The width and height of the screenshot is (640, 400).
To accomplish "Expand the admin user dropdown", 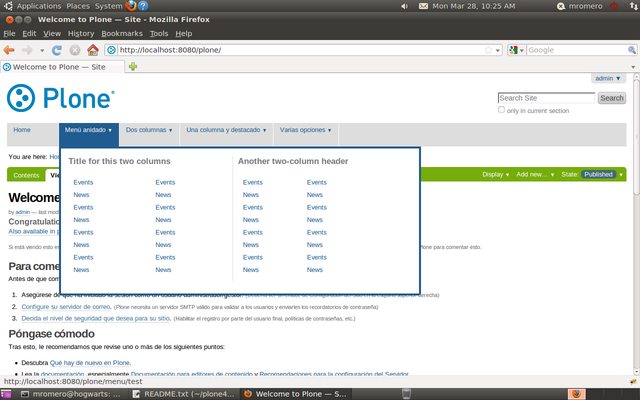I will point(608,78).
